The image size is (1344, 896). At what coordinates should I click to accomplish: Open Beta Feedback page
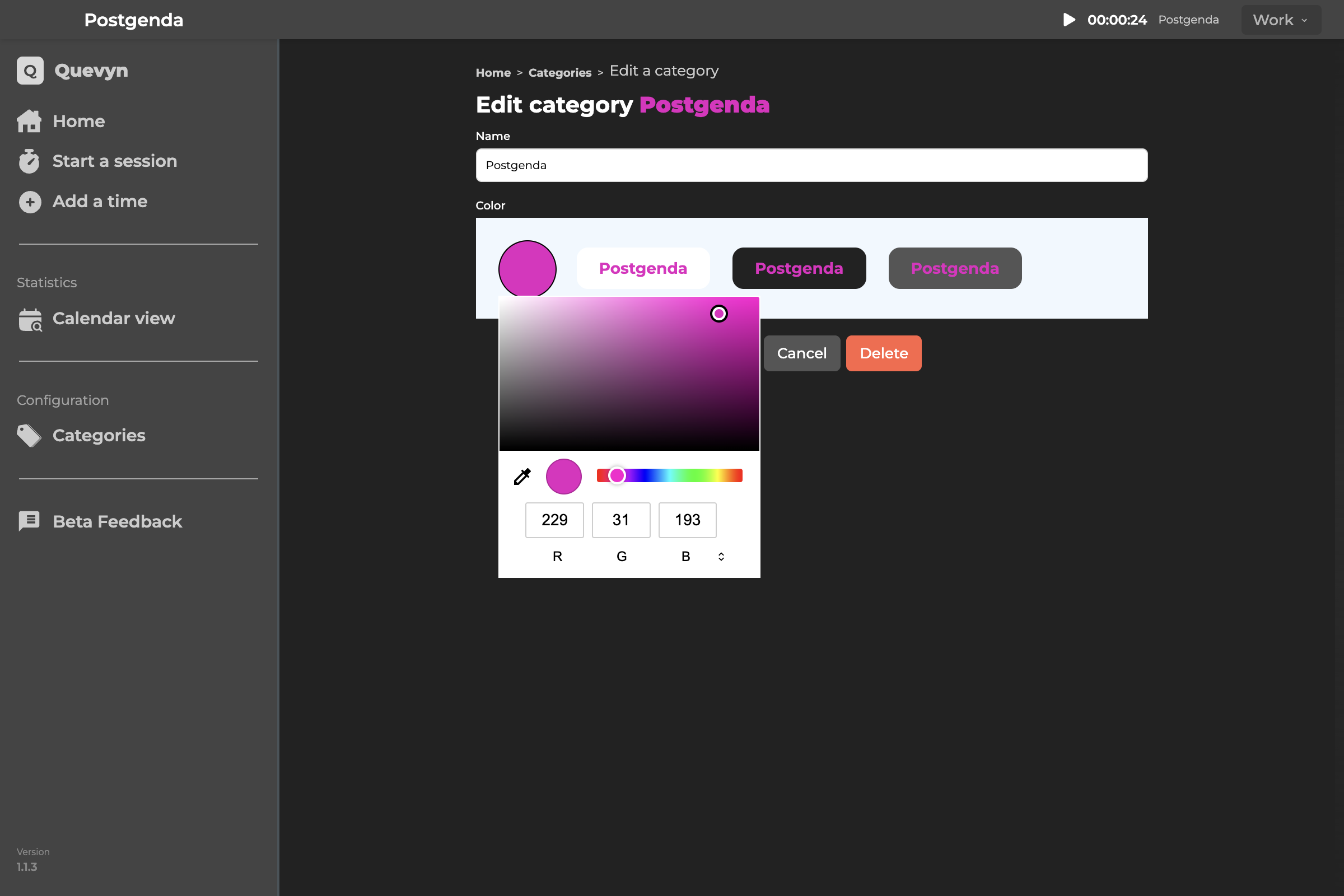[x=117, y=521]
